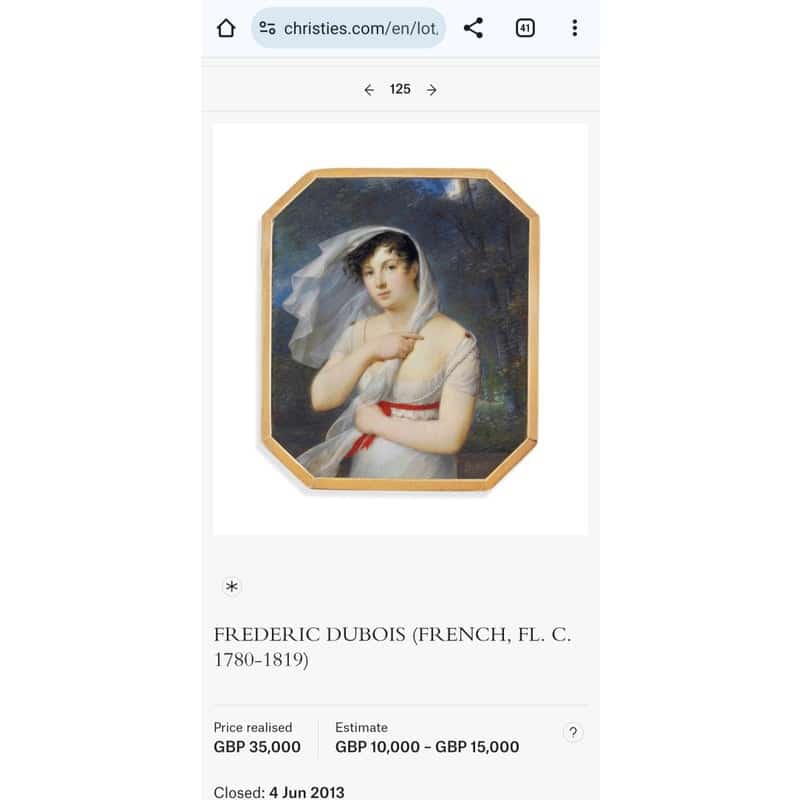Open the miniature portrait image
Viewport: 800px width, 800px height.
pos(400,329)
